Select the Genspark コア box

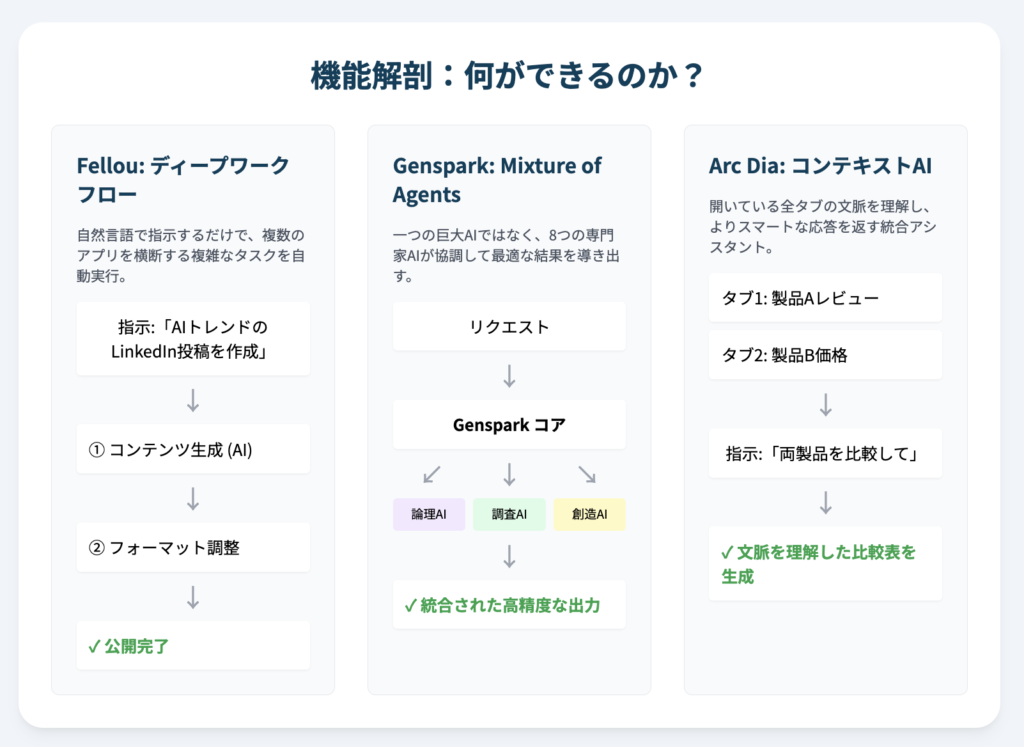pos(509,424)
